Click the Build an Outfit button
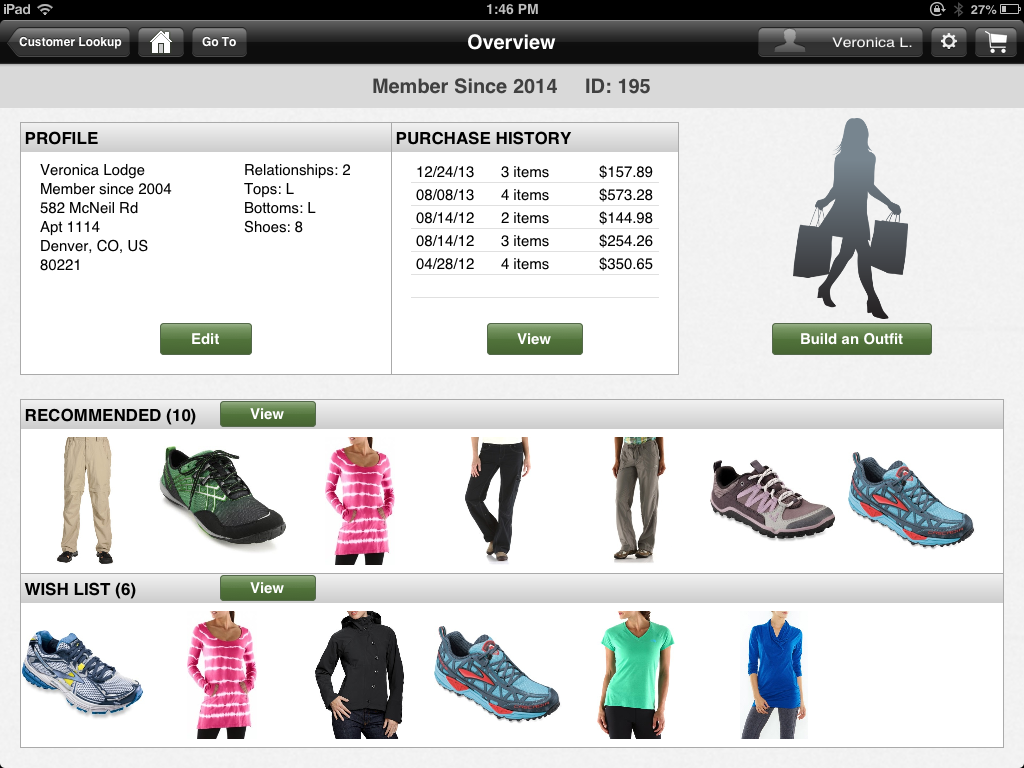1024x768 pixels. [x=851, y=339]
